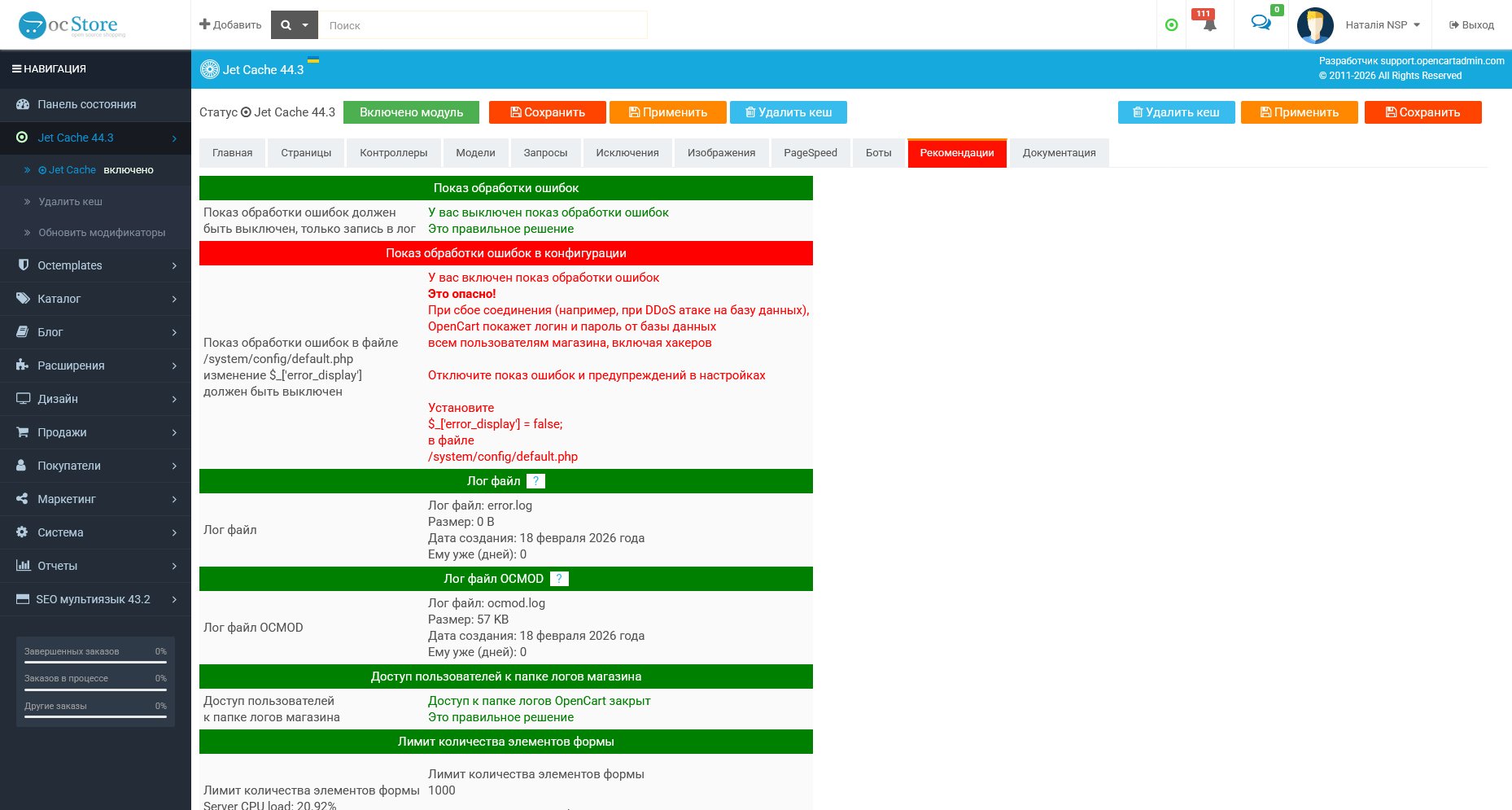Click the right Удалить кеш button

pos(1177,112)
